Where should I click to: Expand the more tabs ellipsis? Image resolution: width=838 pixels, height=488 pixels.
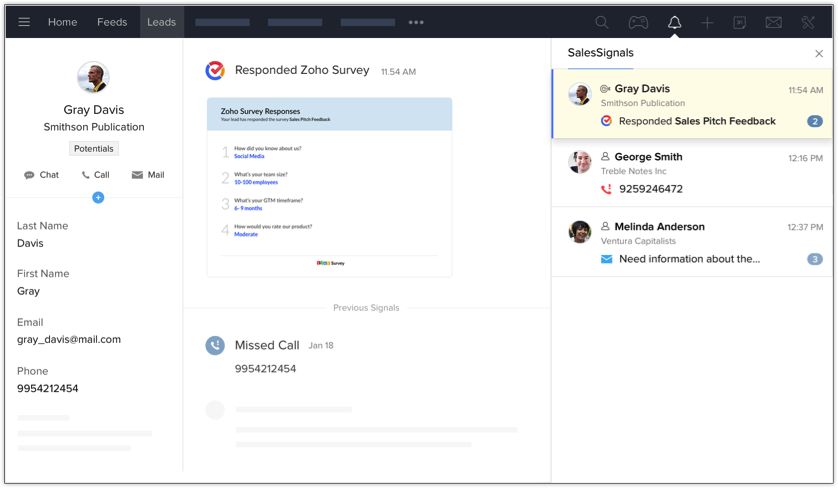tap(416, 22)
